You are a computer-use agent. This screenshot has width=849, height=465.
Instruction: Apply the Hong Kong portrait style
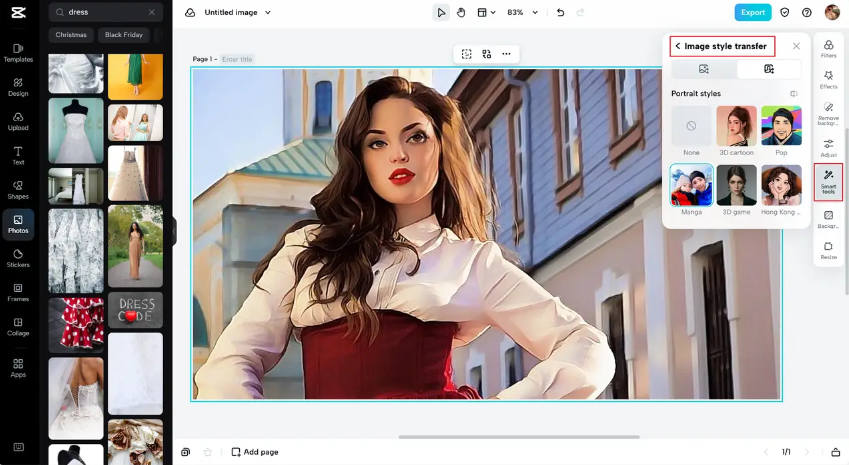pyautogui.click(x=781, y=185)
